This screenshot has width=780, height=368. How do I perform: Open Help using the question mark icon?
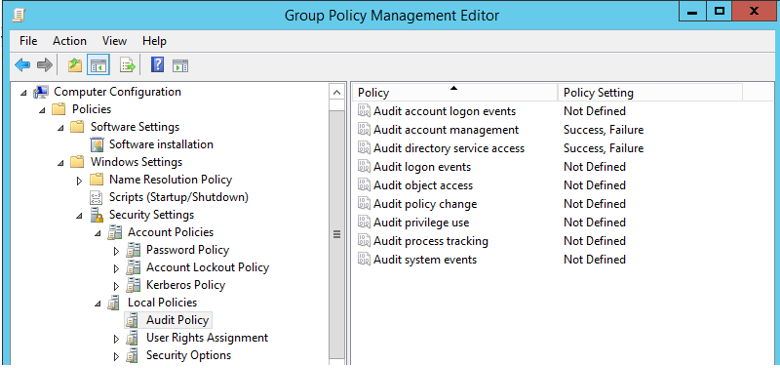tap(157, 65)
